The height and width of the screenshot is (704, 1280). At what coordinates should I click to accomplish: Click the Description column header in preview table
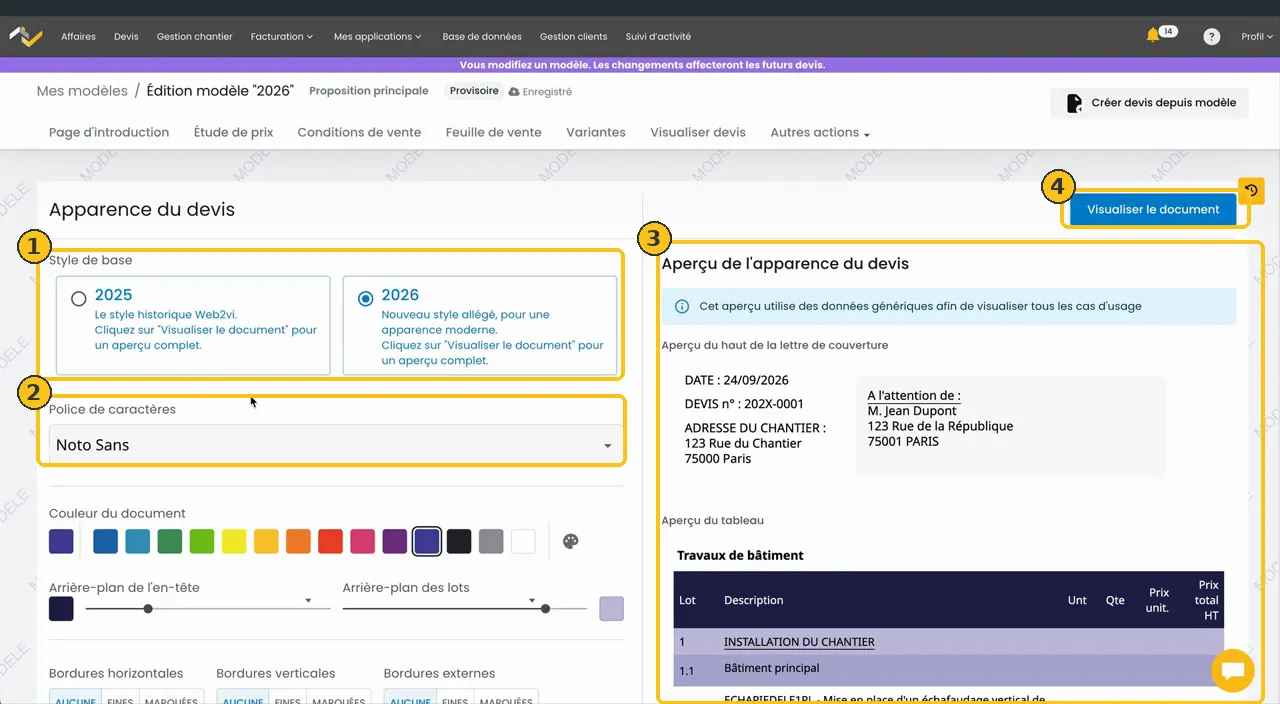[x=754, y=600]
